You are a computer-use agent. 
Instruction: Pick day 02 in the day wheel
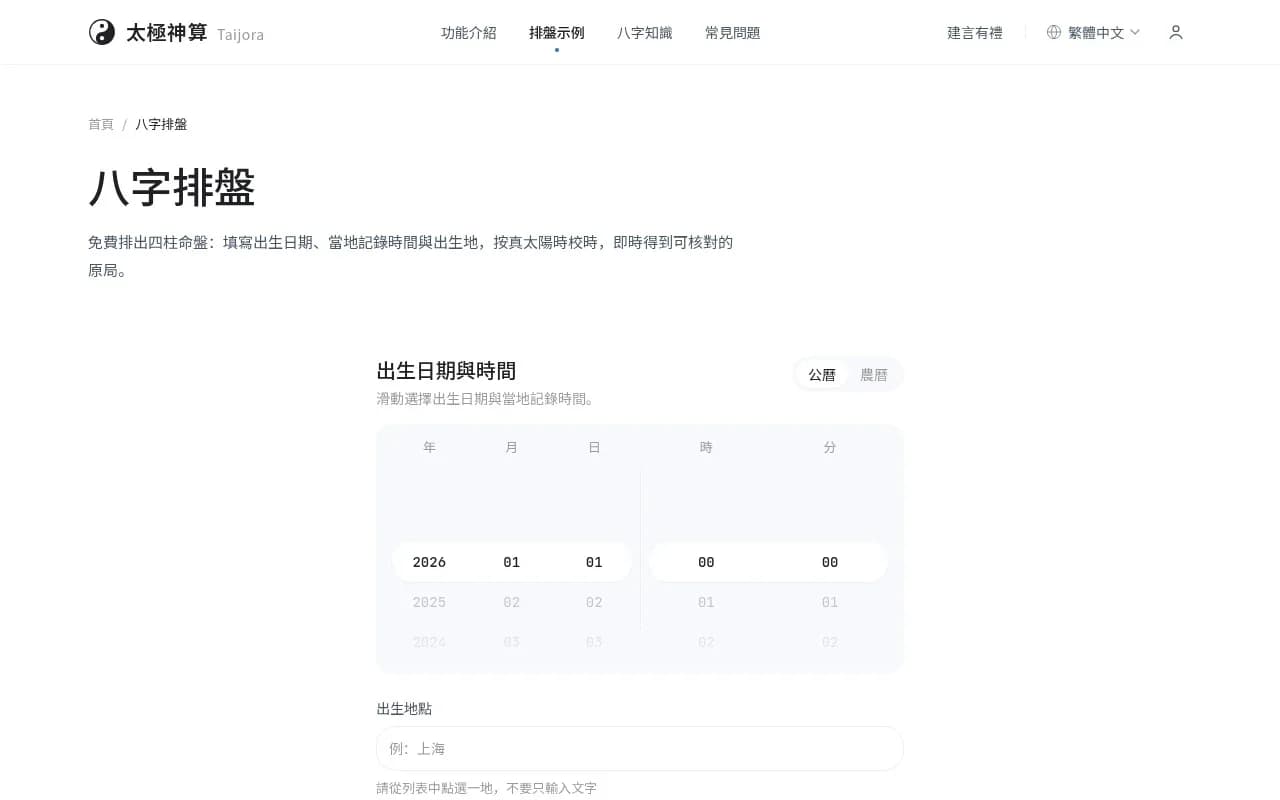(594, 602)
